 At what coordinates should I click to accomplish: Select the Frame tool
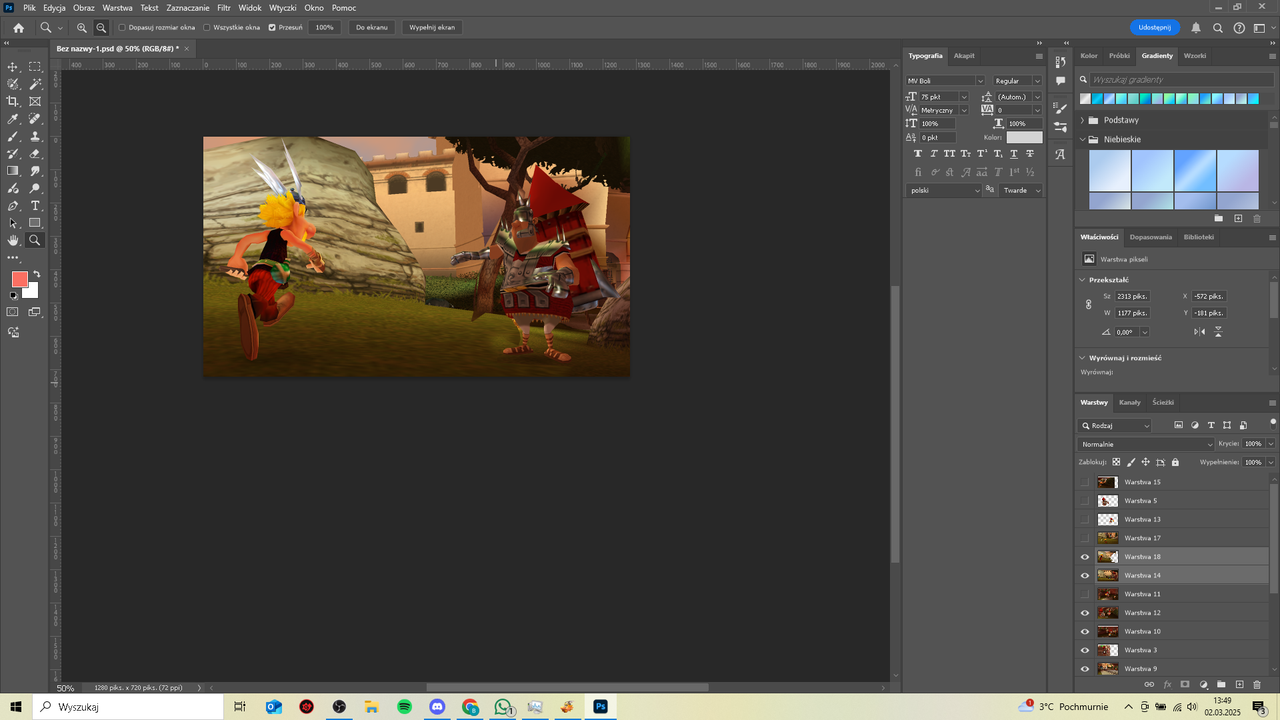(35, 101)
